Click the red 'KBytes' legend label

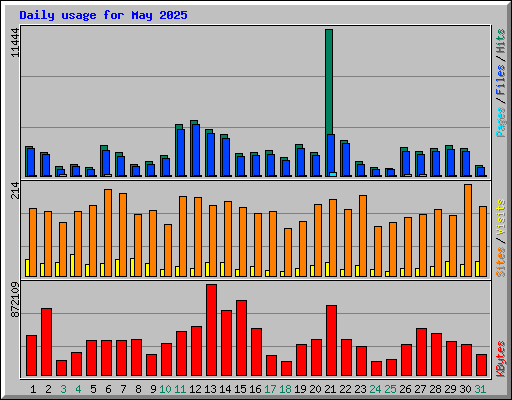point(501,359)
